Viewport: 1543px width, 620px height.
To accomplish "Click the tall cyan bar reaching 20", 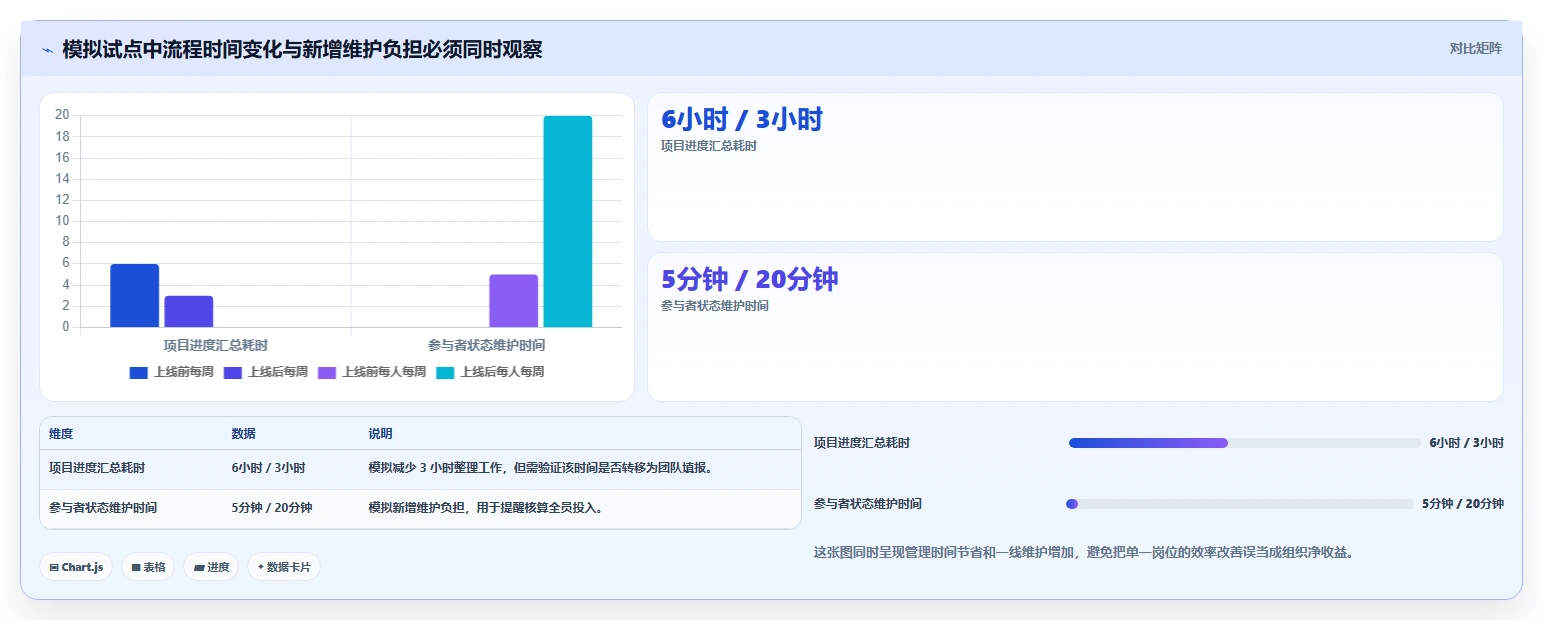I will click(x=568, y=221).
